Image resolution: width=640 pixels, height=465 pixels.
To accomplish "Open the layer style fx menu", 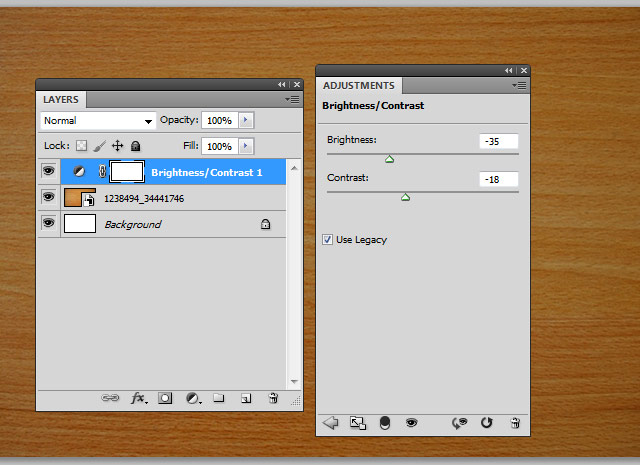I will 138,398.
